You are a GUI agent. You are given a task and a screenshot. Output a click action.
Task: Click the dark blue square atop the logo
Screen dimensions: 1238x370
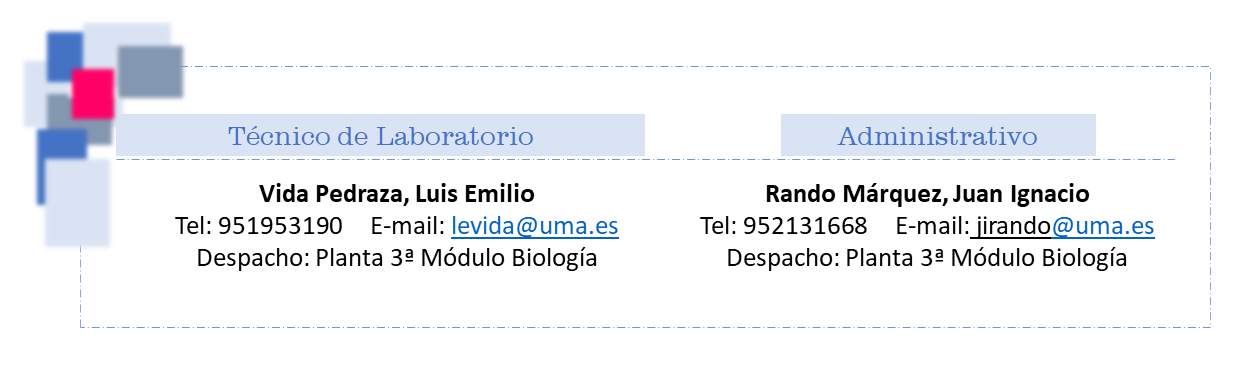(x=65, y=57)
